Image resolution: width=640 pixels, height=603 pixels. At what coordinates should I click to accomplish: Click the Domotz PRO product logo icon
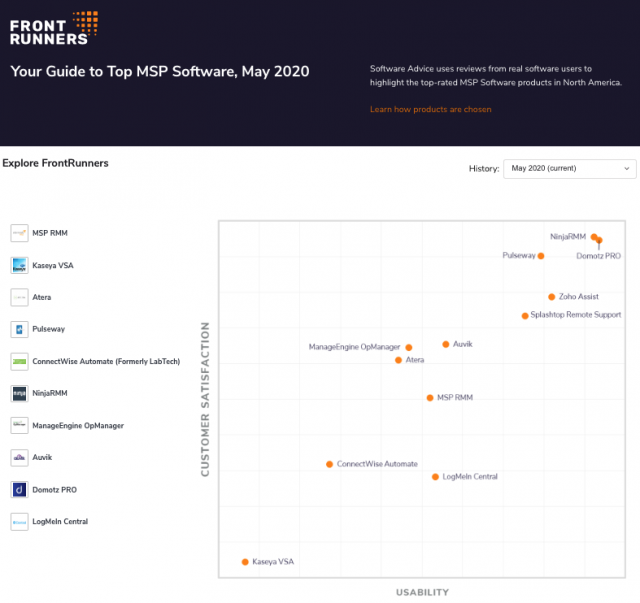point(19,490)
